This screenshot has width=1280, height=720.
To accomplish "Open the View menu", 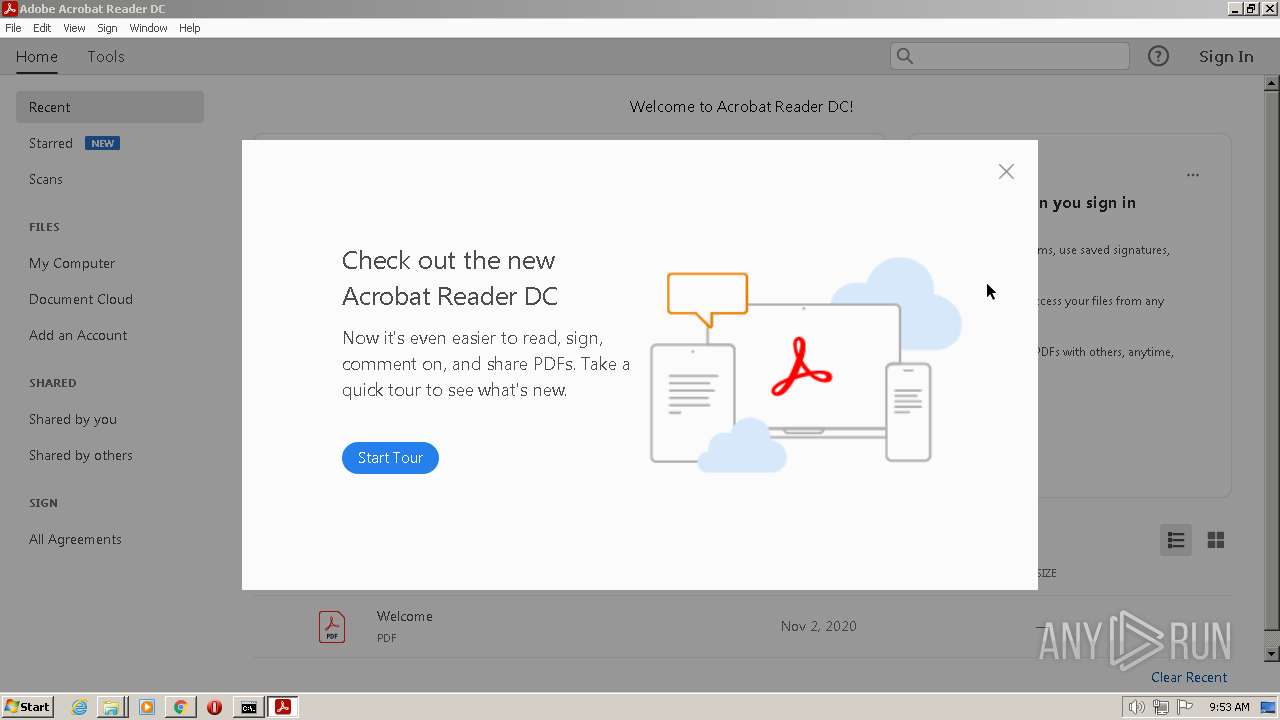I will [x=74, y=28].
